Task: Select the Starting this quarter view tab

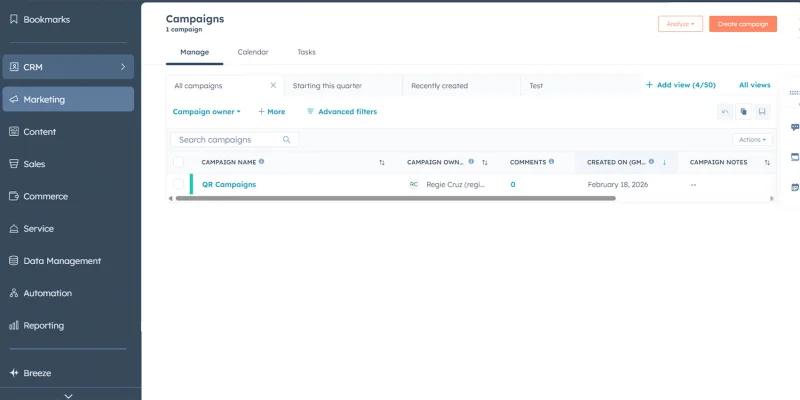Action: 327,86
